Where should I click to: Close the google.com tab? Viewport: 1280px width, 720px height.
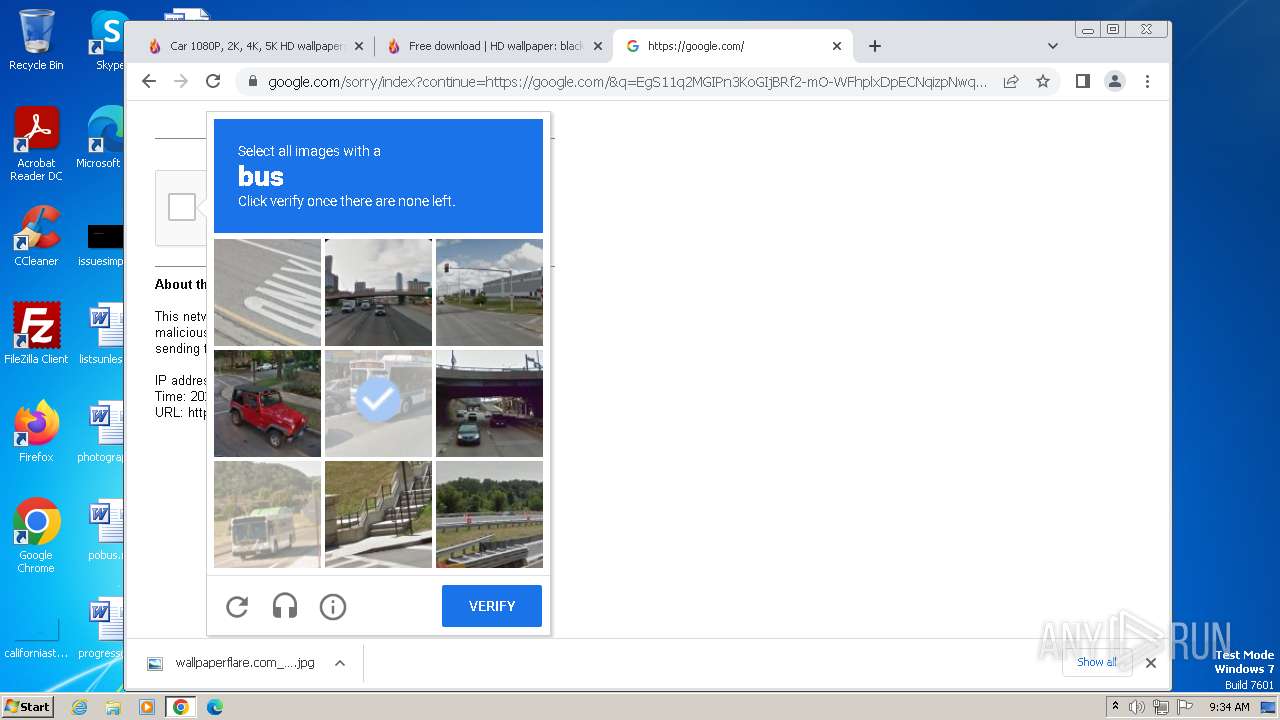(837, 46)
